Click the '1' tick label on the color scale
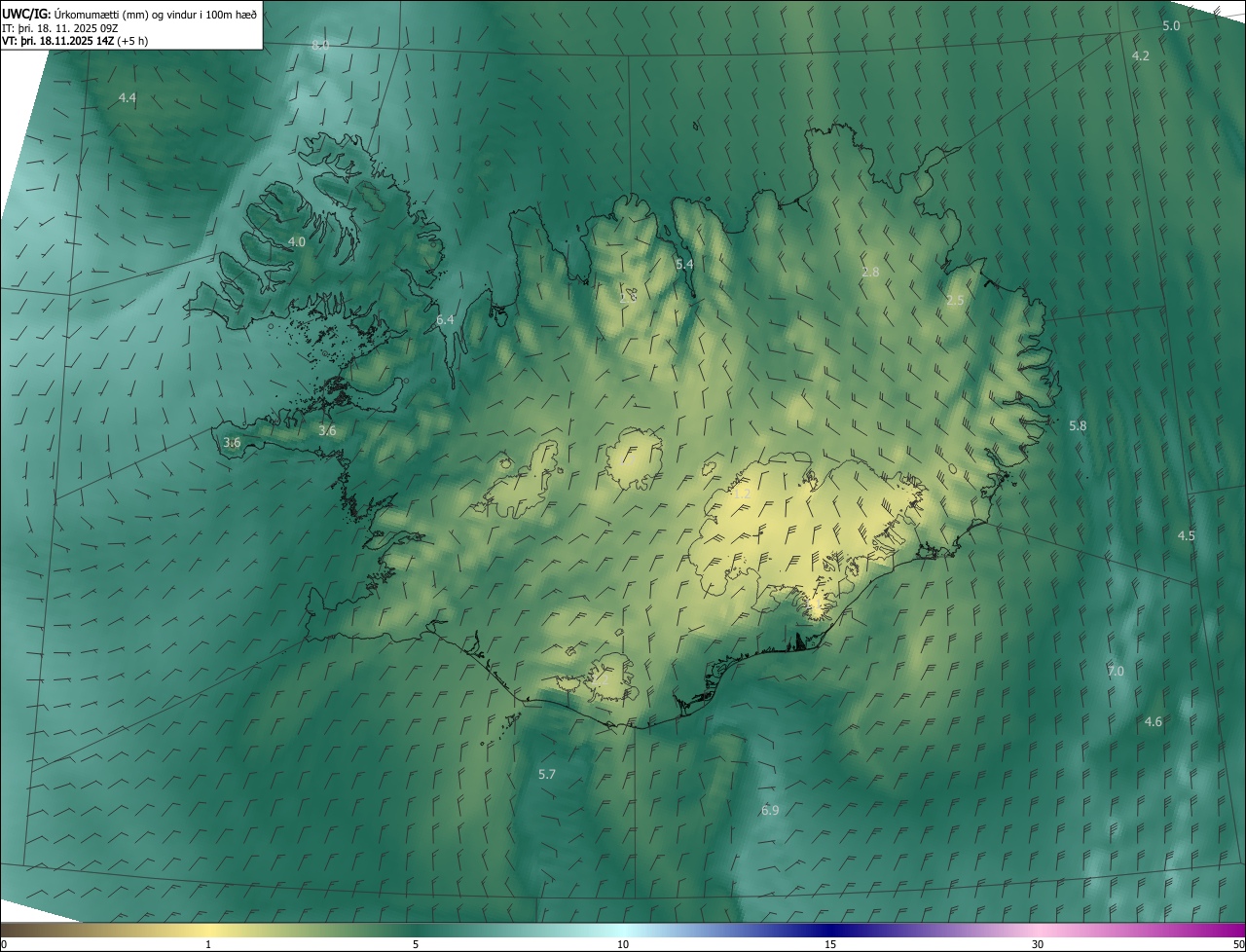The width and height of the screenshot is (1246, 952). (x=208, y=945)
